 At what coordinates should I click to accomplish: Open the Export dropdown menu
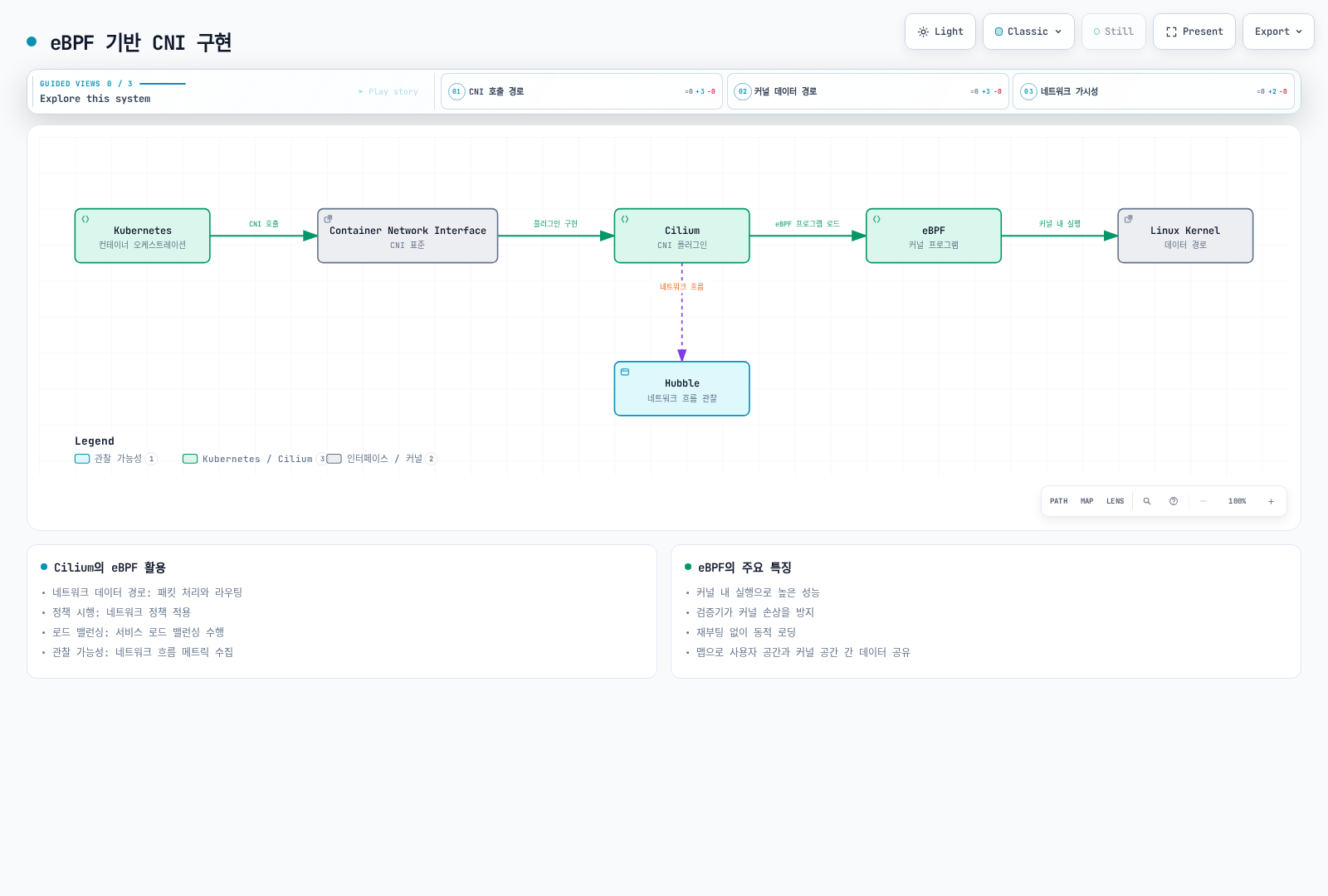pyautogui.click(x=1278, y=32)
